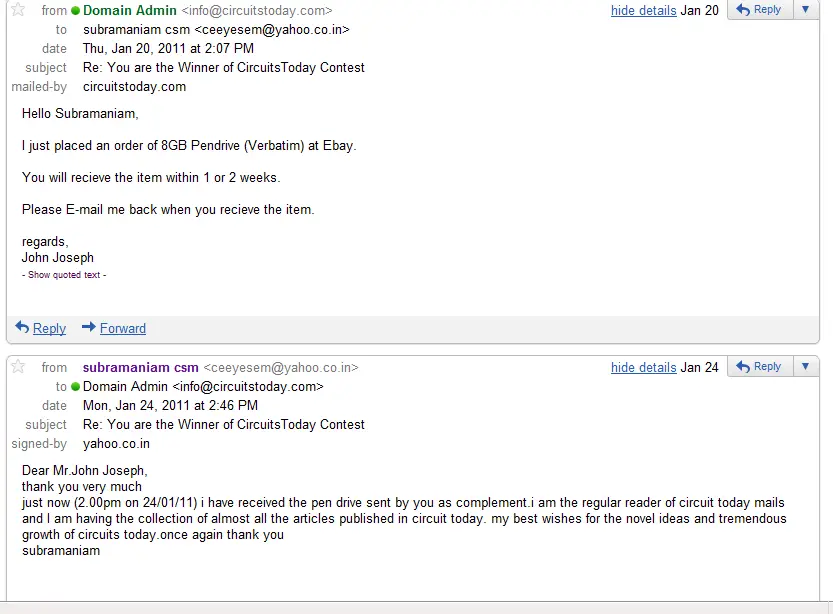
Task: Click the curved arrow icon in Jan 20 Reply button
Action: point(743,10)
